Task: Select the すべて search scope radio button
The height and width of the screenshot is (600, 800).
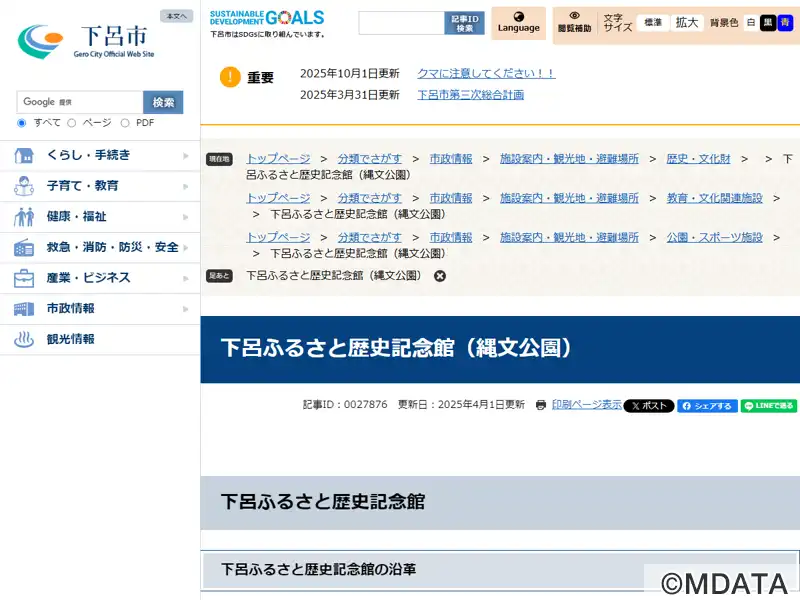Action: [x=21, y=123]
